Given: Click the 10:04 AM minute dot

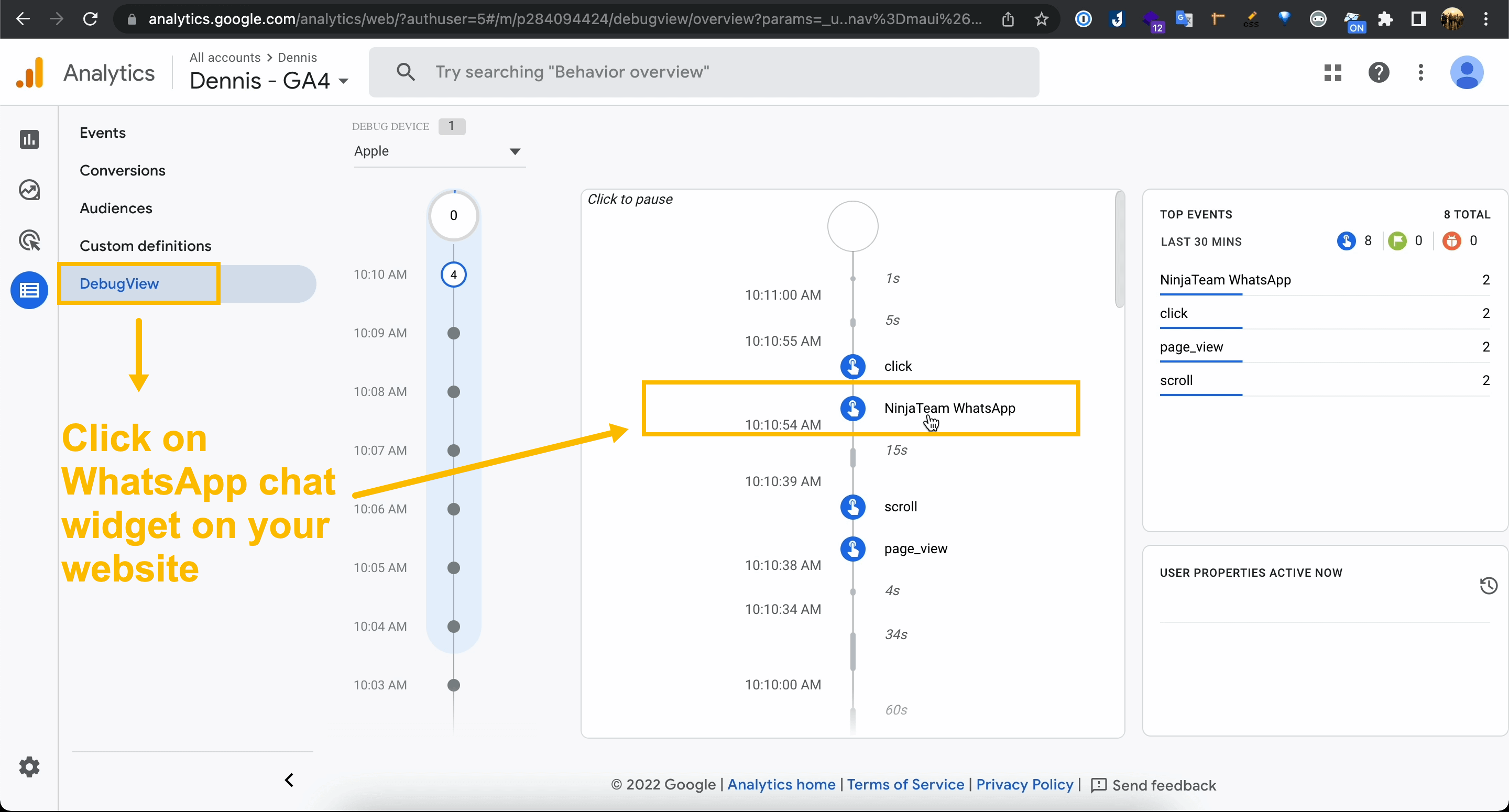Looking at the screenshot, I should [x=453, y=626].
